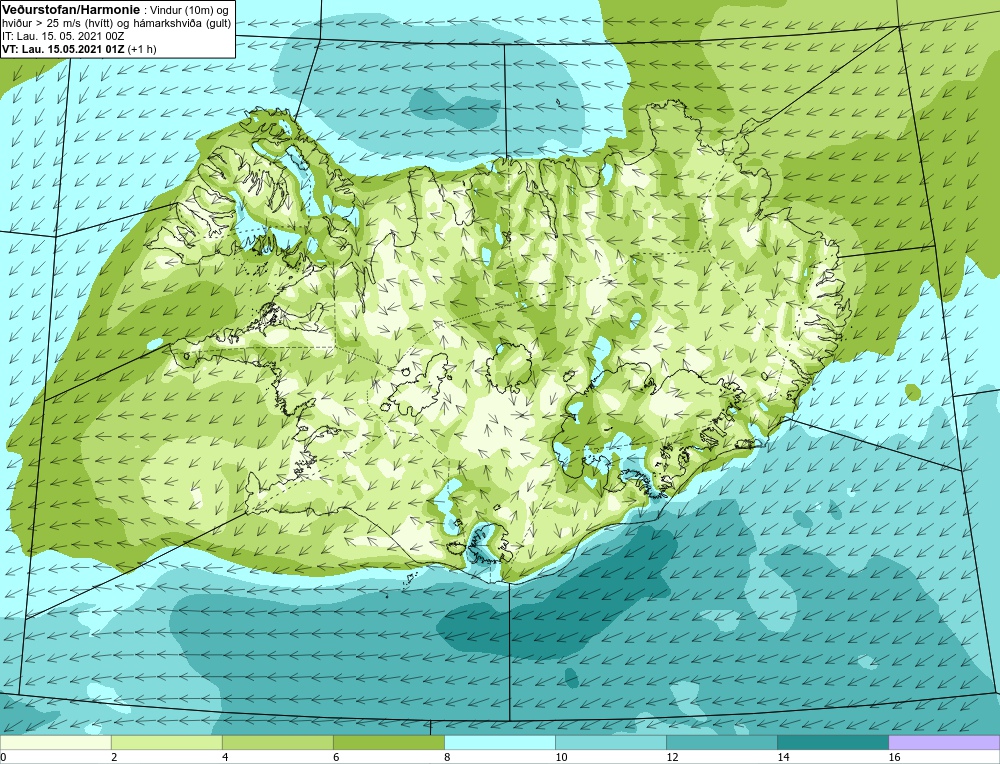The height and width of the screenshot is (764, 1000).
Task: Click the light green 2–4 legend swatch
Action: coord(166,742)
